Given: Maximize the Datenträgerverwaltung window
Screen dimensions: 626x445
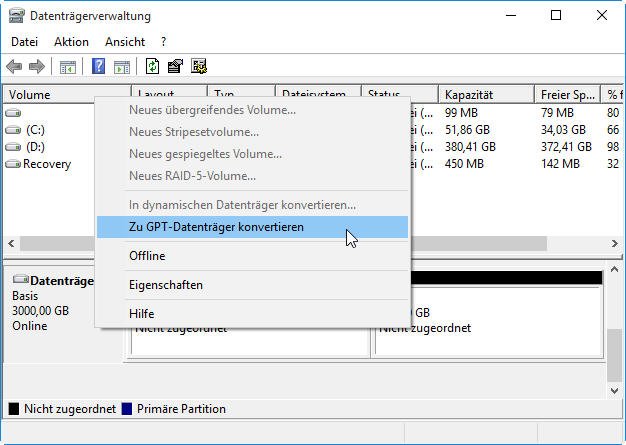Looking at the screenshot, I should [x=556, y=15].
